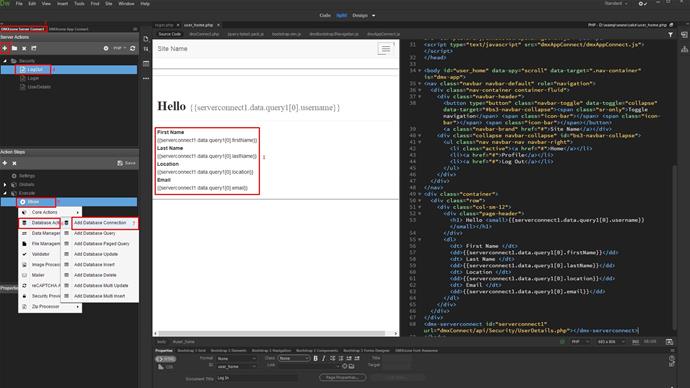The height and width of the screenshot is (388, 690).
Task: Select the Settings item in Action Steps
Action: click(x=27, y=176)
